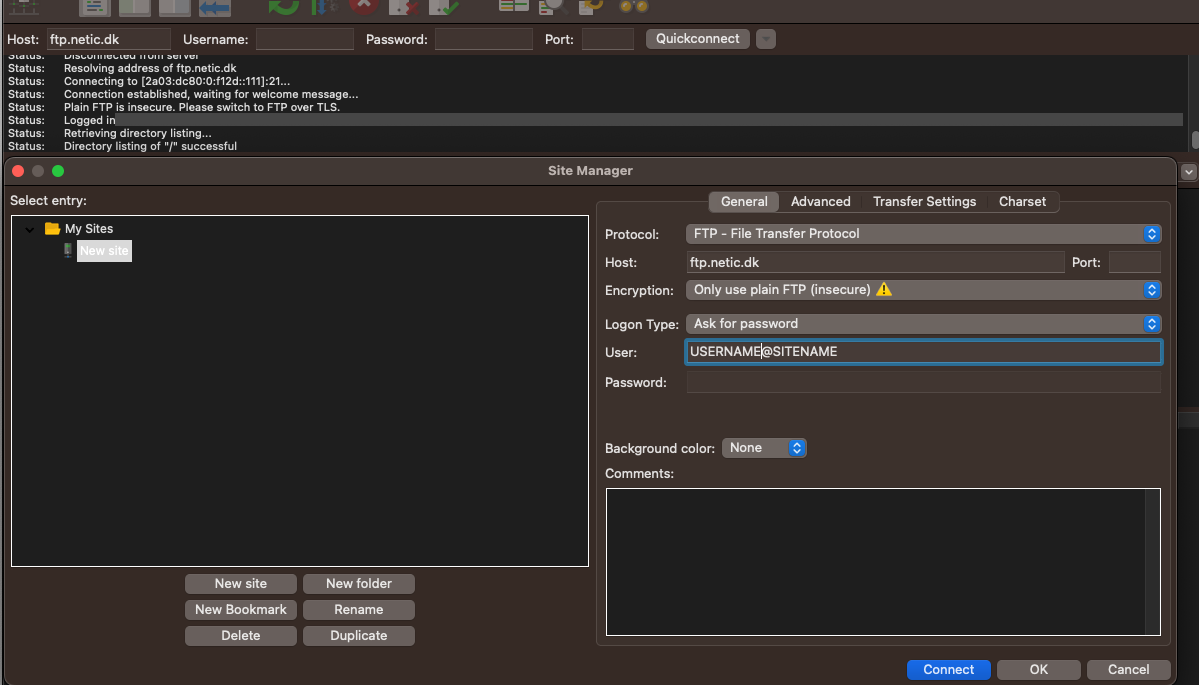Click the Site Manager Host field

tap(876, 262)
